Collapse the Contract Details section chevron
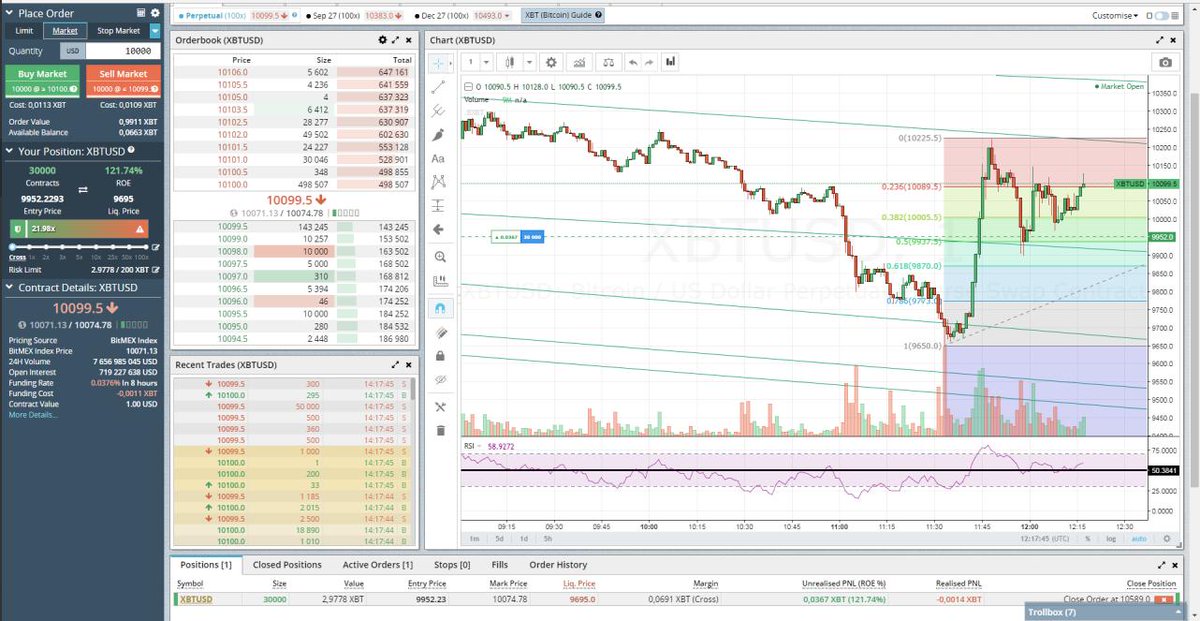The height and width of the screenshot is (621, 1200). pyautogui.click(x=9, y=288)
